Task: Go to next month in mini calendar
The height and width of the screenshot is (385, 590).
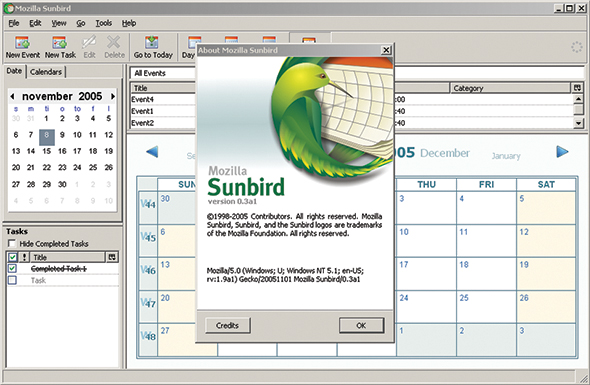Action: [x=112, y=96]
